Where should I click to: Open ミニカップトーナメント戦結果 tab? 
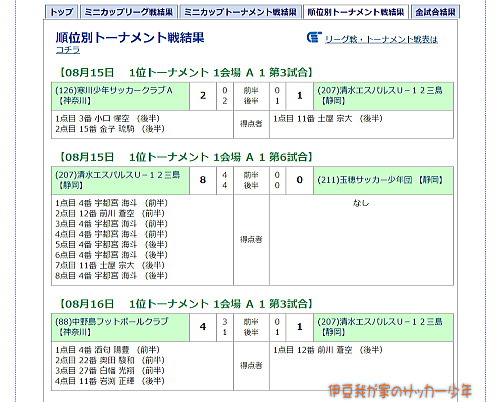(240, 12)
